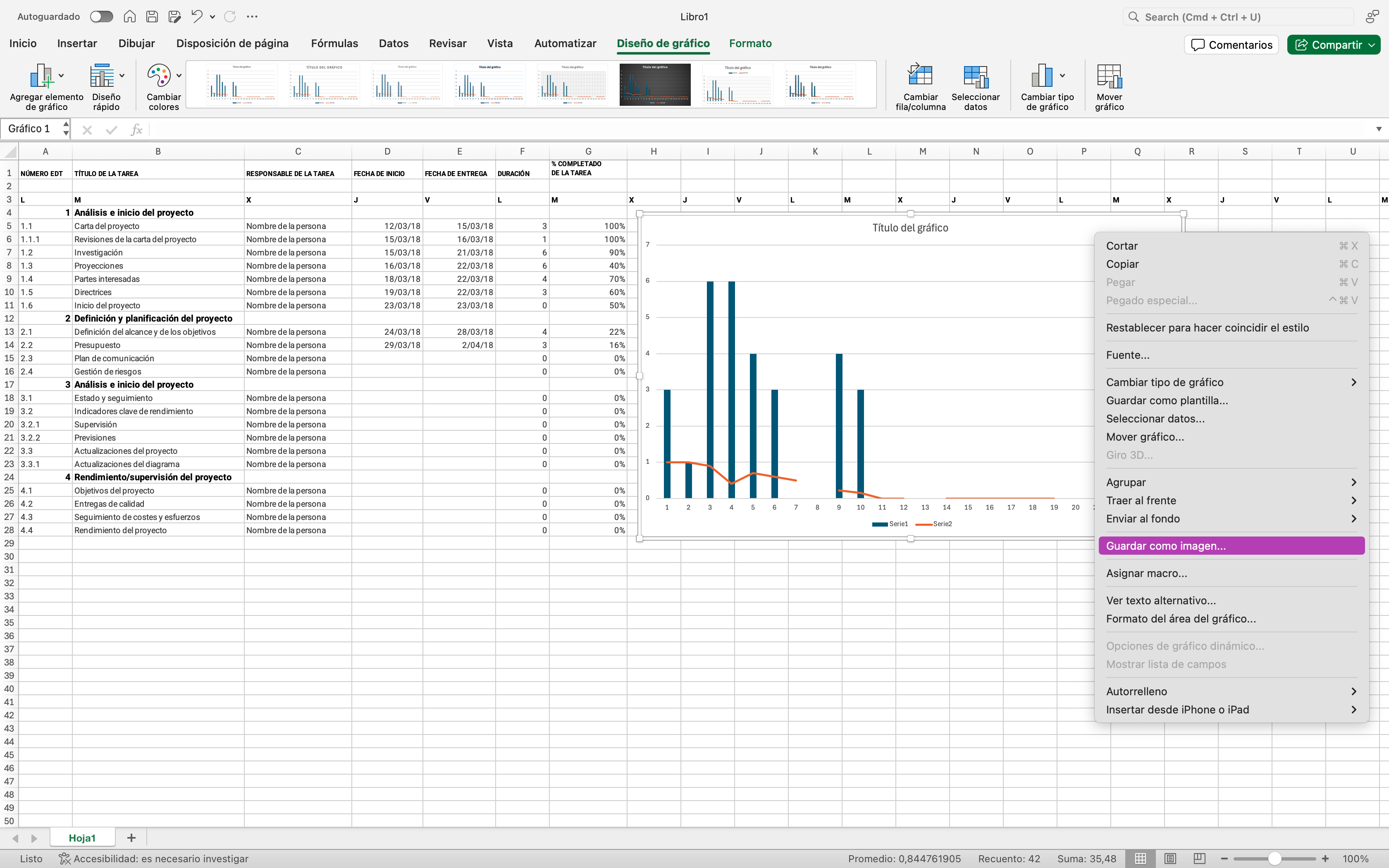This screenshot has height=868, width=1389.
Task: Click the Save disk icon in the title bar
Action: (152, 17)
